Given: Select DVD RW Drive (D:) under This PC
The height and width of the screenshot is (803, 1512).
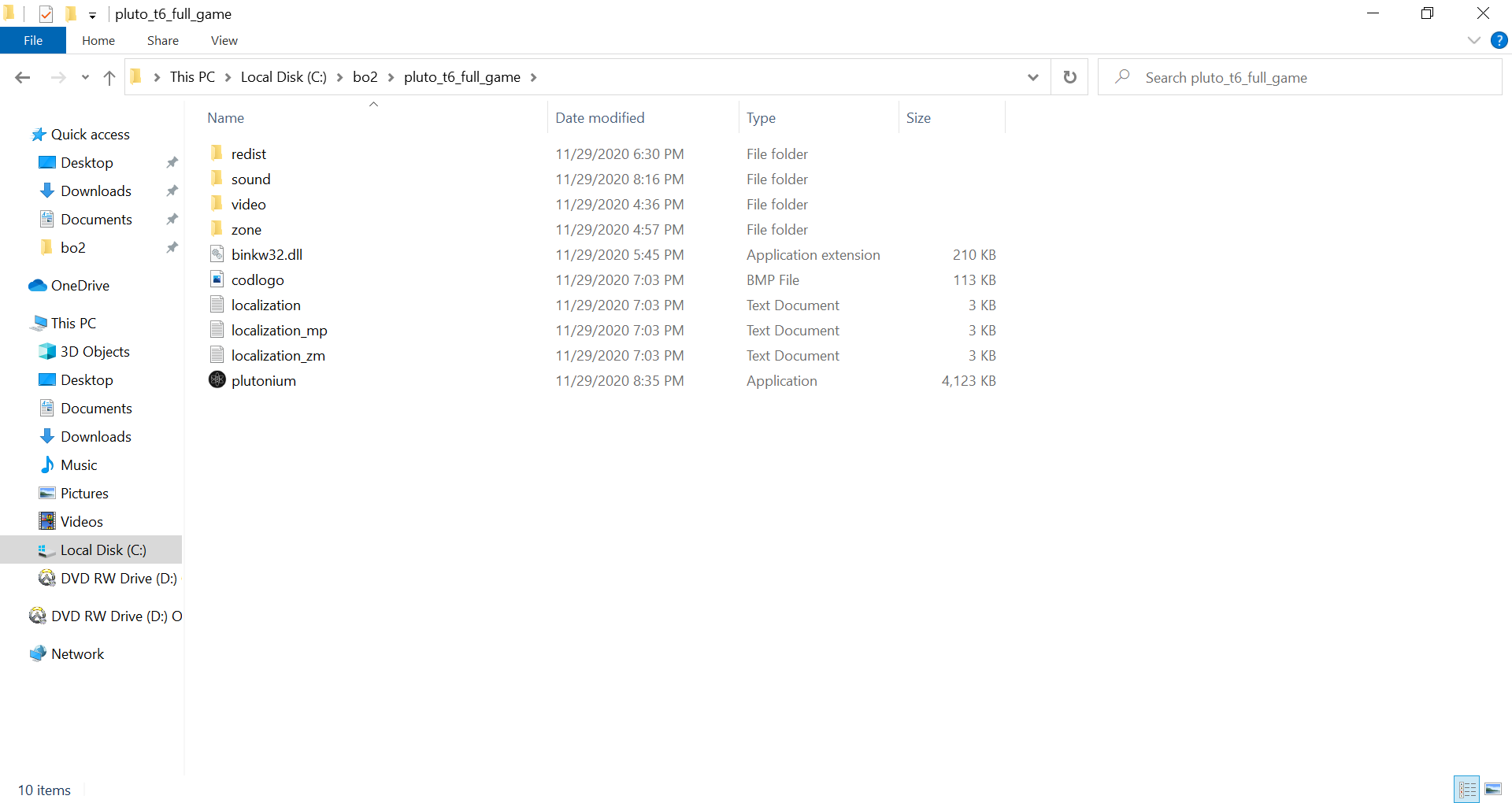Looking at the screenshot, I should 119,578.
